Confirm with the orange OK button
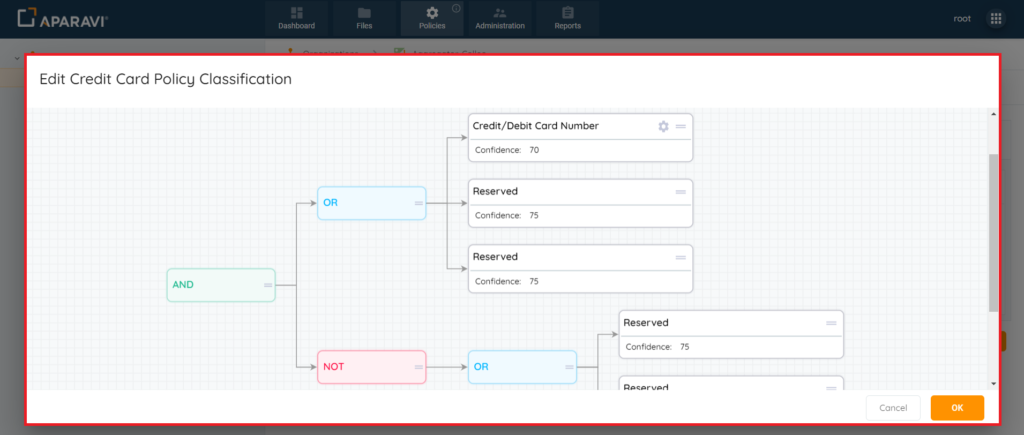Screen dimensions: 1024x435 957,408
